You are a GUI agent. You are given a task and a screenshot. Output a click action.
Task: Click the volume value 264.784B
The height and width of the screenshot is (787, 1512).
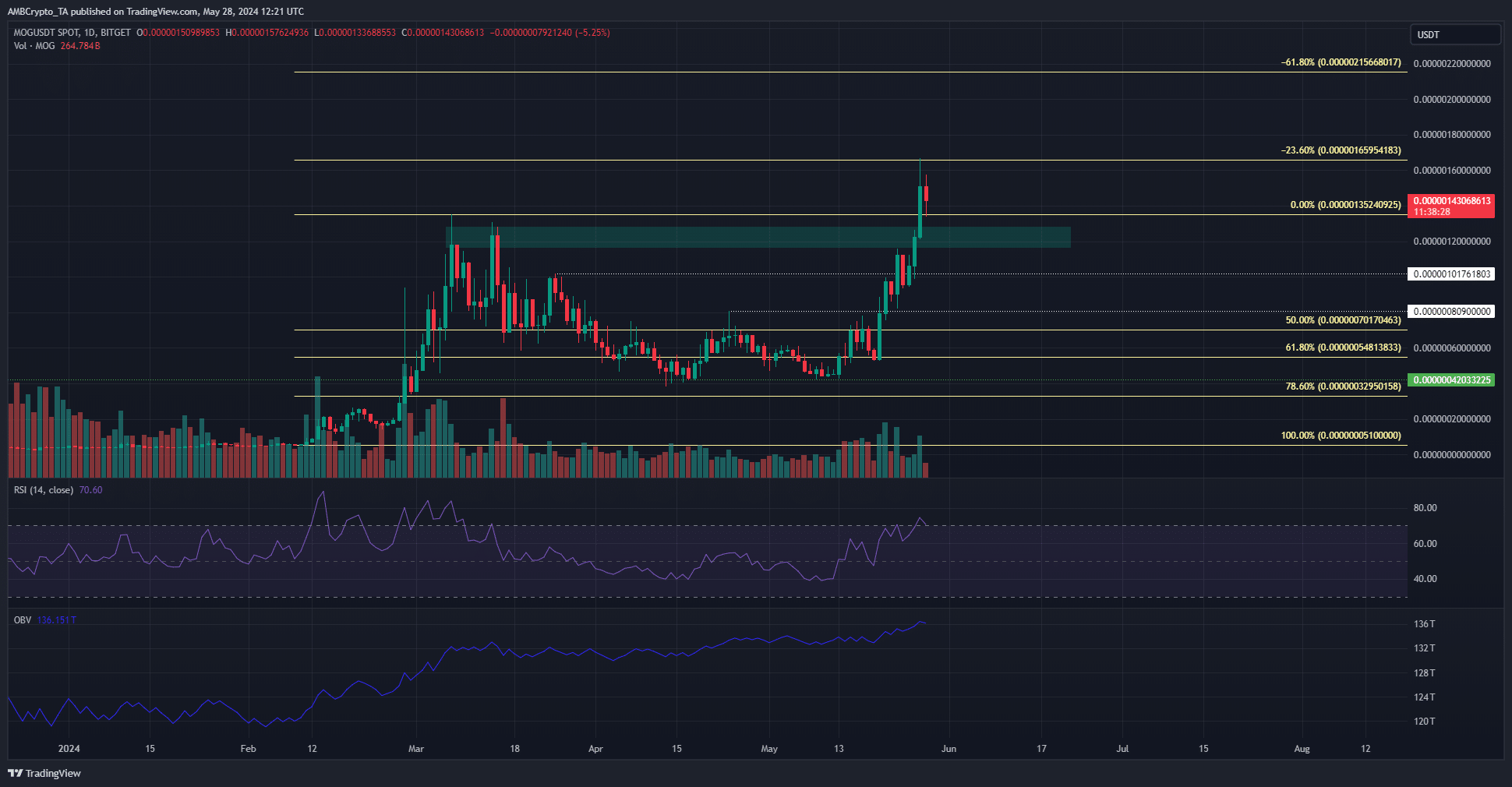80,46
